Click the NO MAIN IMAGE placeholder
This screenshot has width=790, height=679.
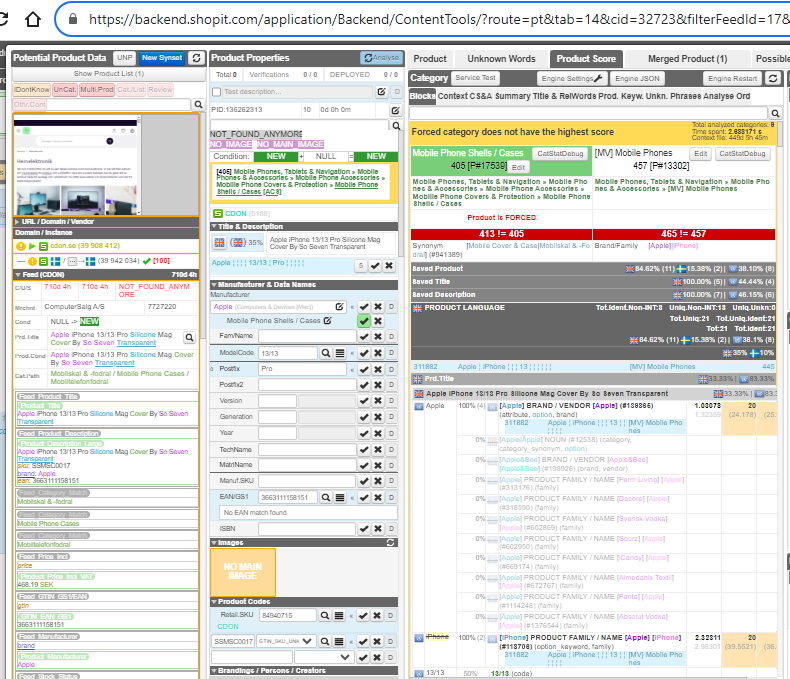243,572
